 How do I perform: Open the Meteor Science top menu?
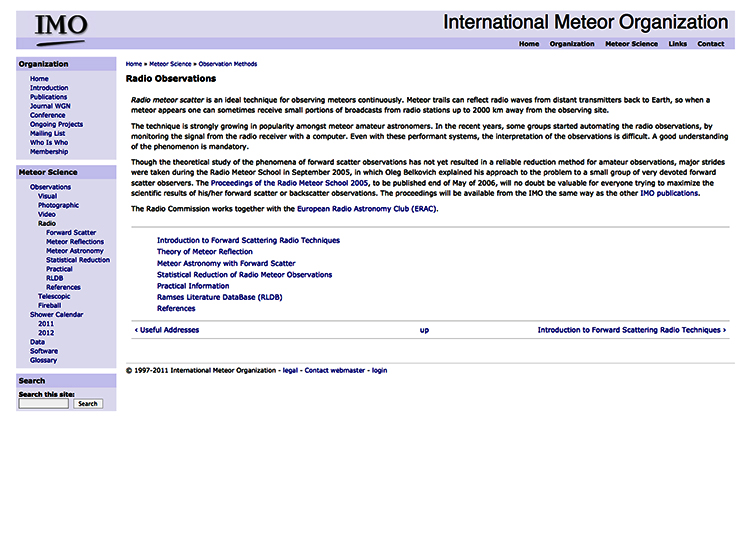pos(631,44)
